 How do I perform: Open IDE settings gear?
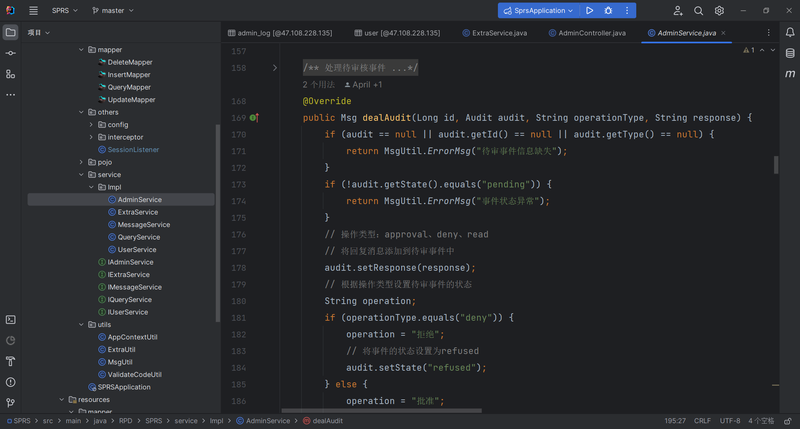pos(719,10)
